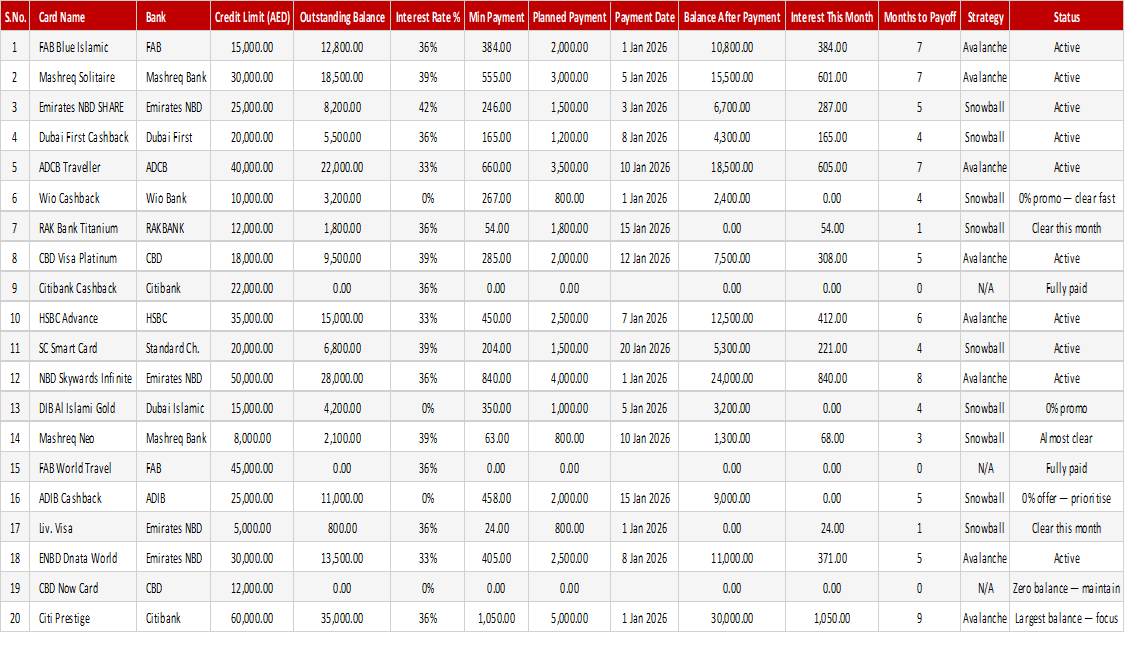Select the 7 Jan 2026 payment date
1125x661 pixels.
pyautogui.click(x=644, y=319)
